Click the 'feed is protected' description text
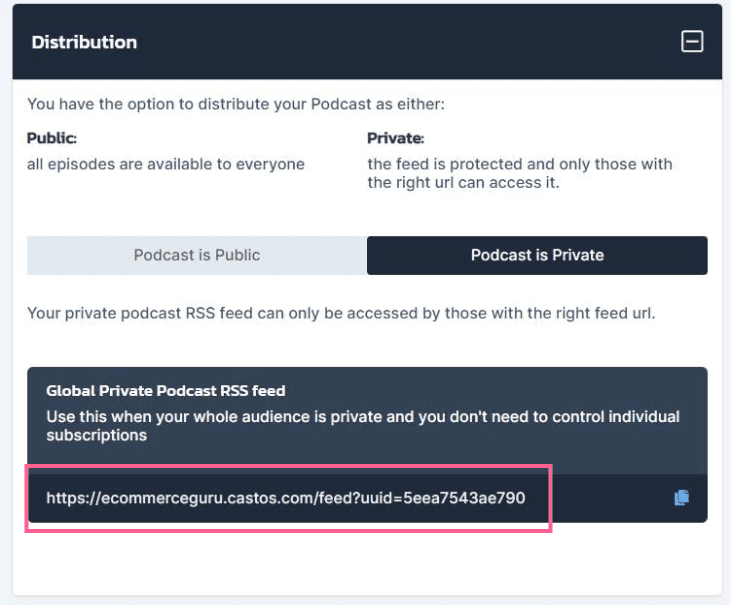Viewport: 731px width, 605px height. pyautogui.click(x=520, y=173)
